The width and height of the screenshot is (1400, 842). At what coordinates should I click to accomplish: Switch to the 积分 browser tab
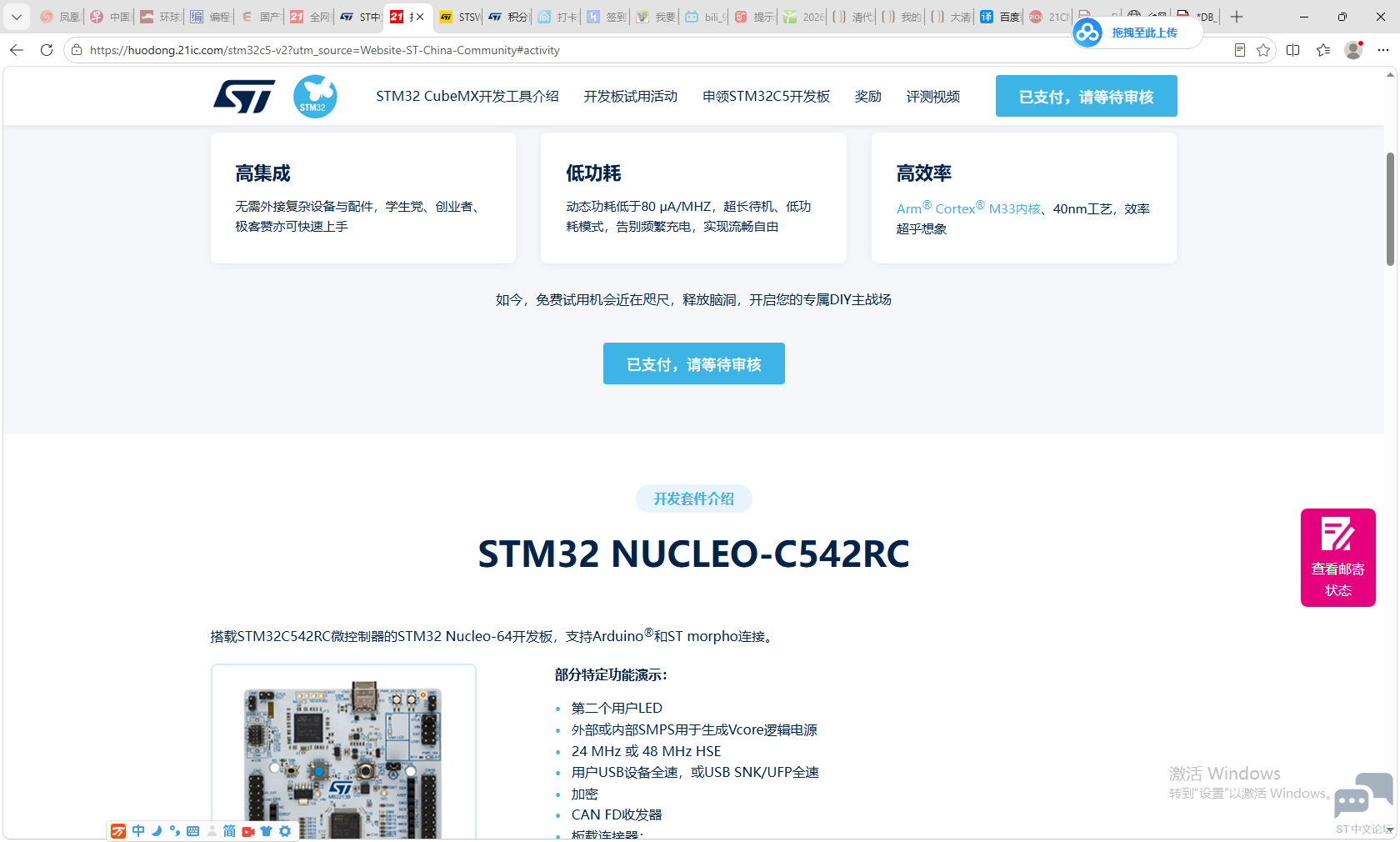coord(507,17)
